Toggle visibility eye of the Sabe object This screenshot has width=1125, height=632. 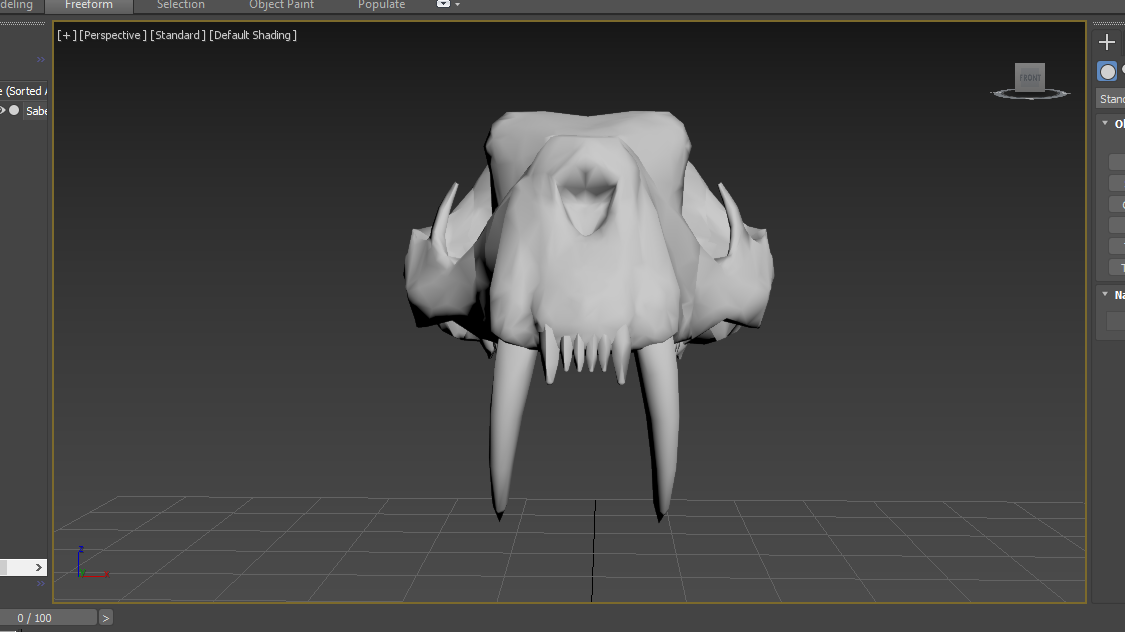(x=3, y=111)
